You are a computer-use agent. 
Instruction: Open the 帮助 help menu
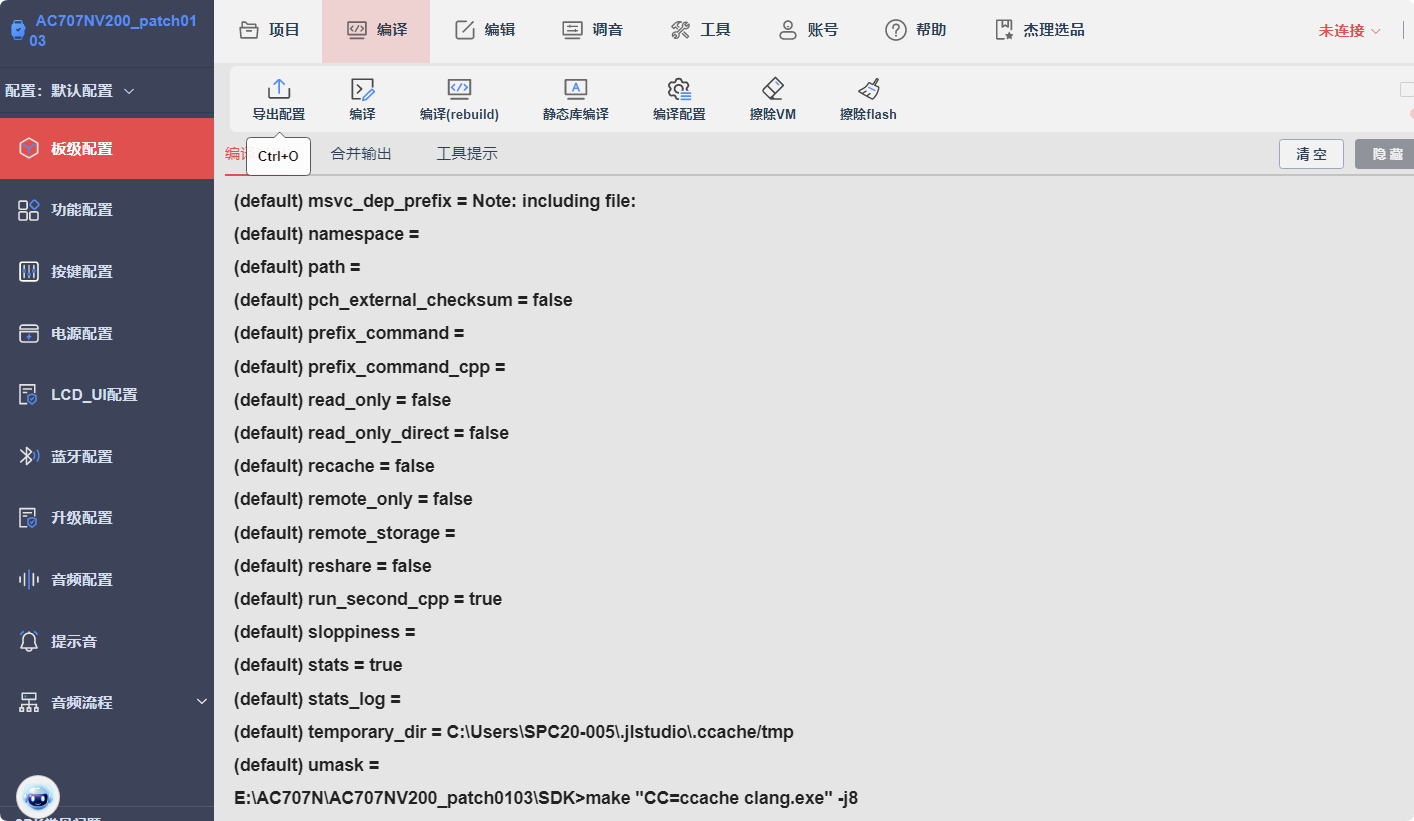point(916,30)
